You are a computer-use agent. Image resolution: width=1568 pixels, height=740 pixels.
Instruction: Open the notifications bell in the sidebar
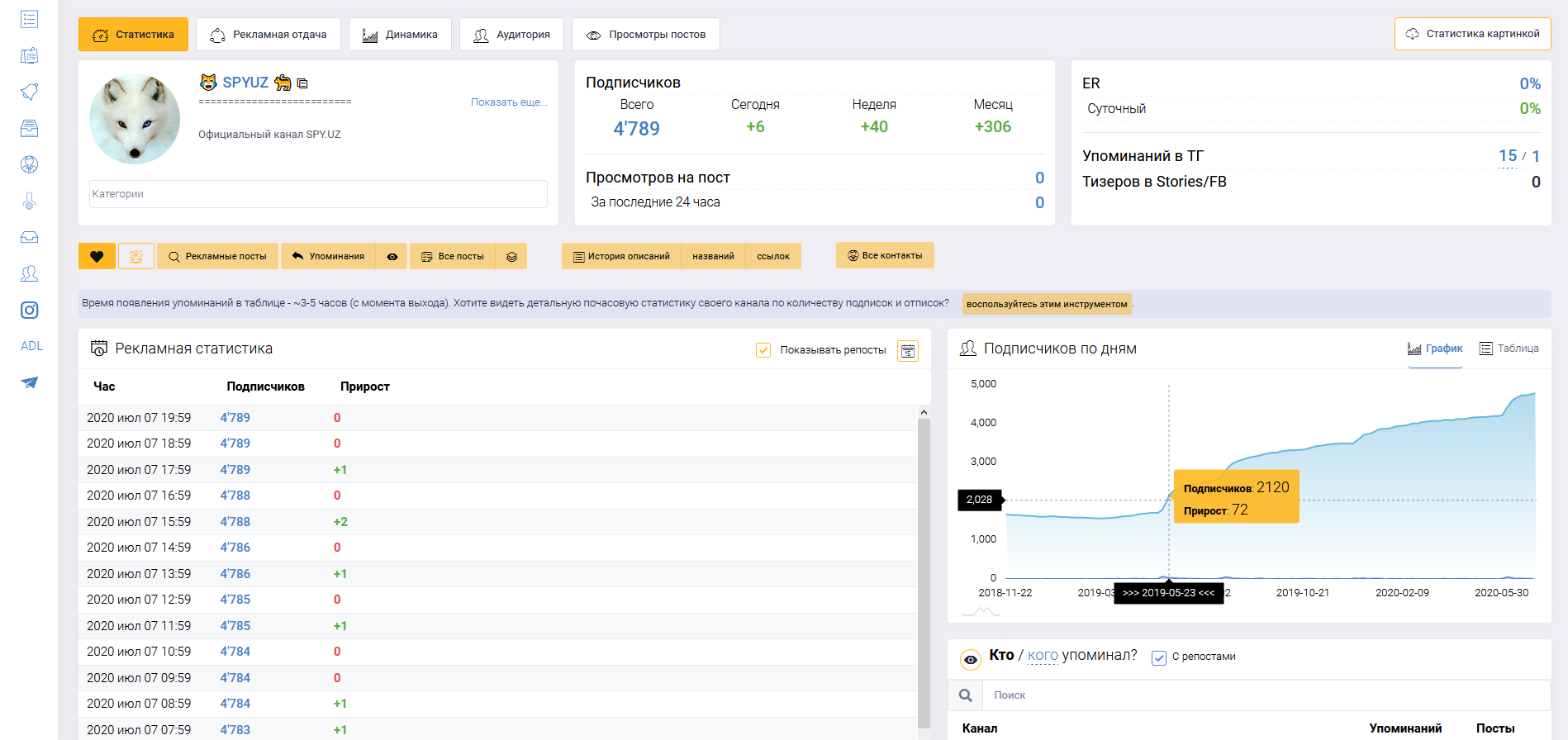point(29,92)
